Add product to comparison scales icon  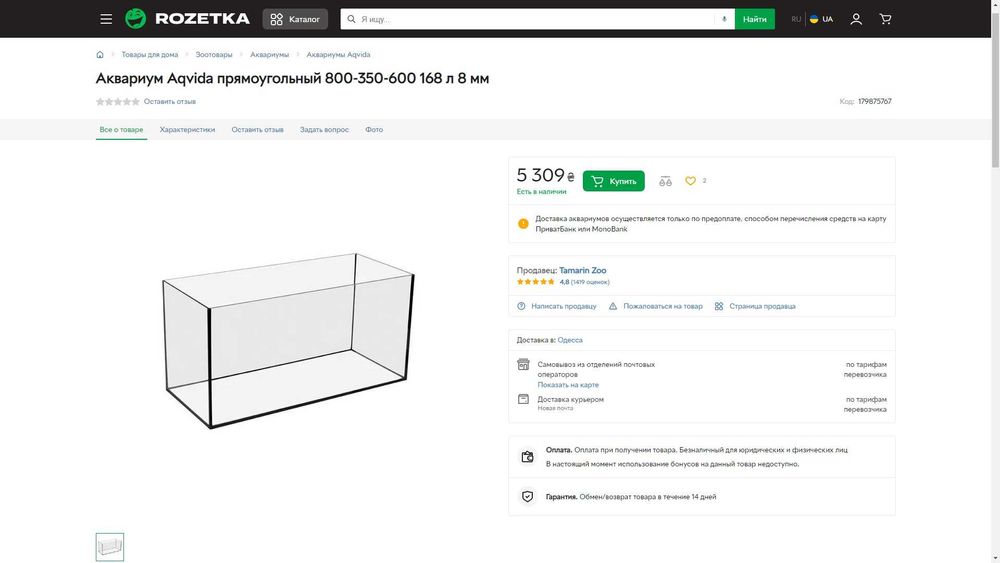click(x=666, y=181)
